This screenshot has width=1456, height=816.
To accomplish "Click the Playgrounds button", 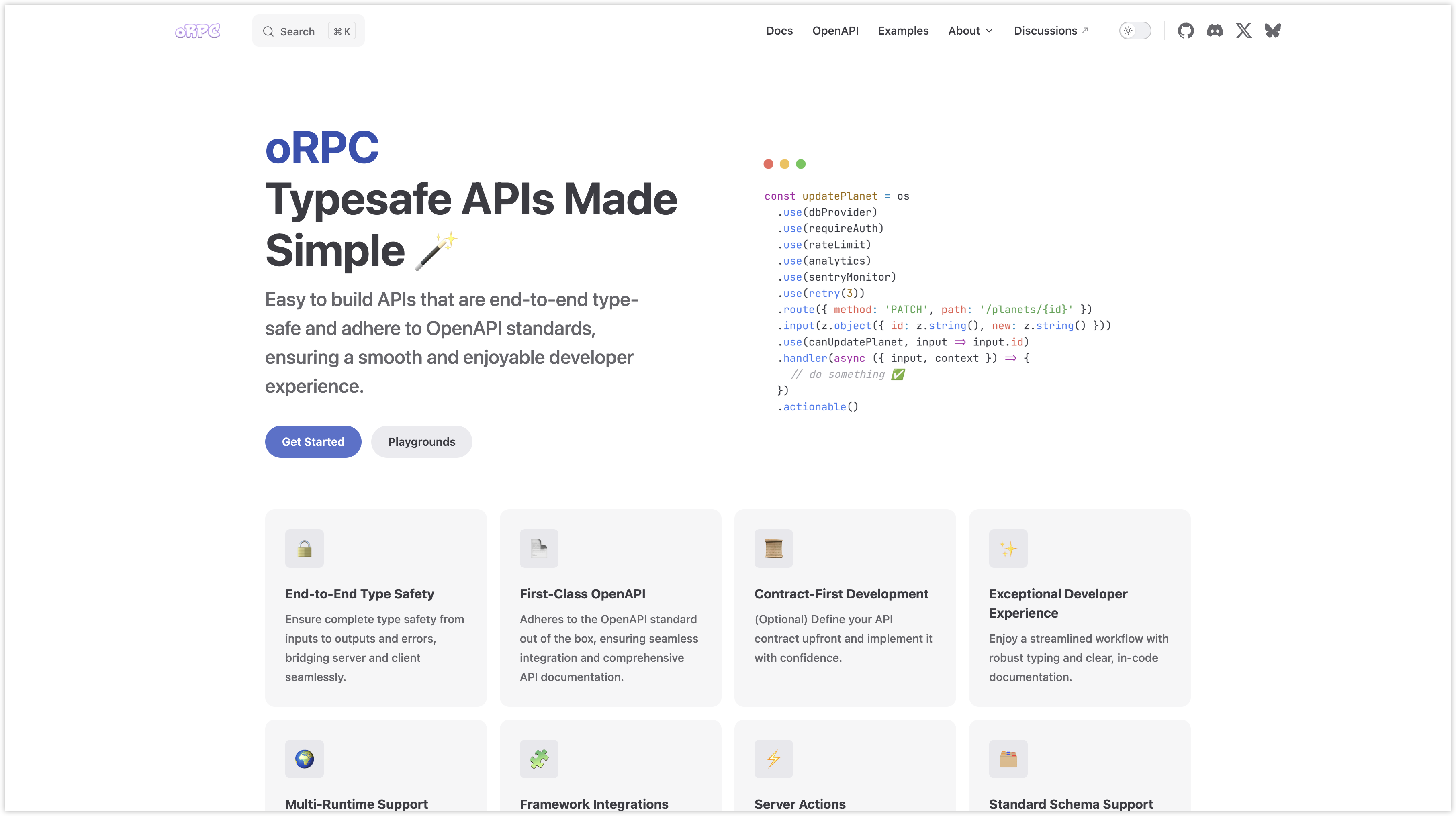I will [x=421, y=441].
